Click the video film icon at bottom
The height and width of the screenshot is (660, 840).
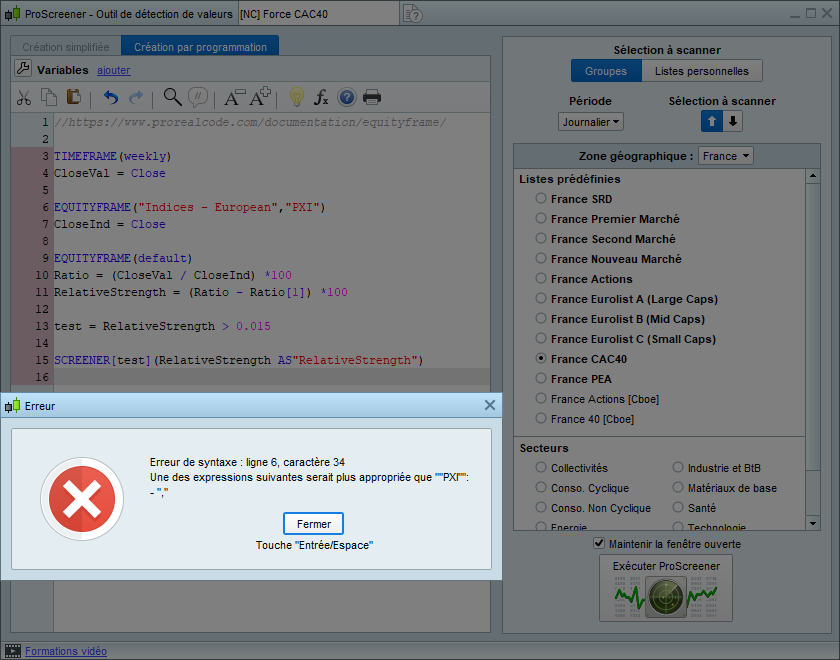click(13, 651)
